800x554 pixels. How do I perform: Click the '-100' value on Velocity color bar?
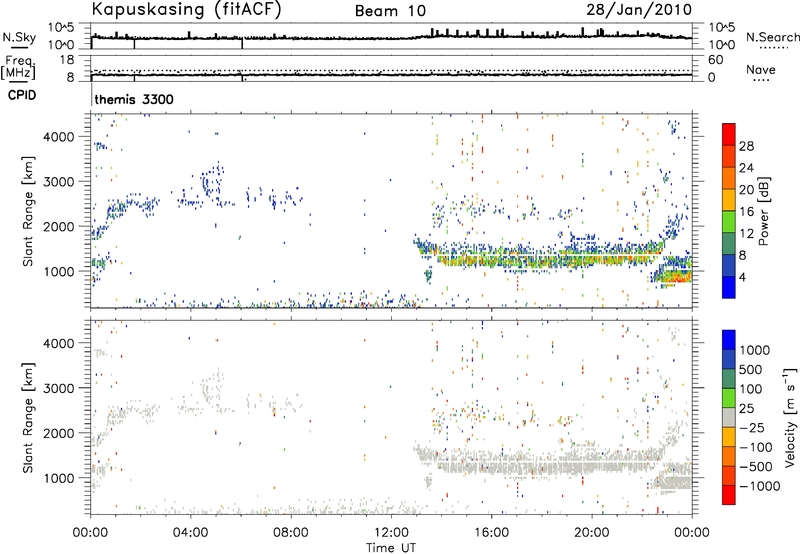(x=756, y=447)
